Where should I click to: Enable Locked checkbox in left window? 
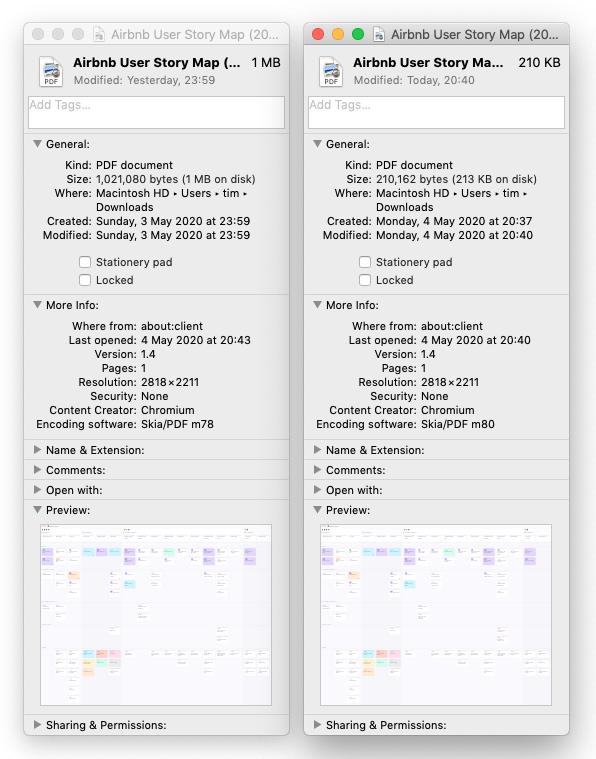click(x=85, y=280)
